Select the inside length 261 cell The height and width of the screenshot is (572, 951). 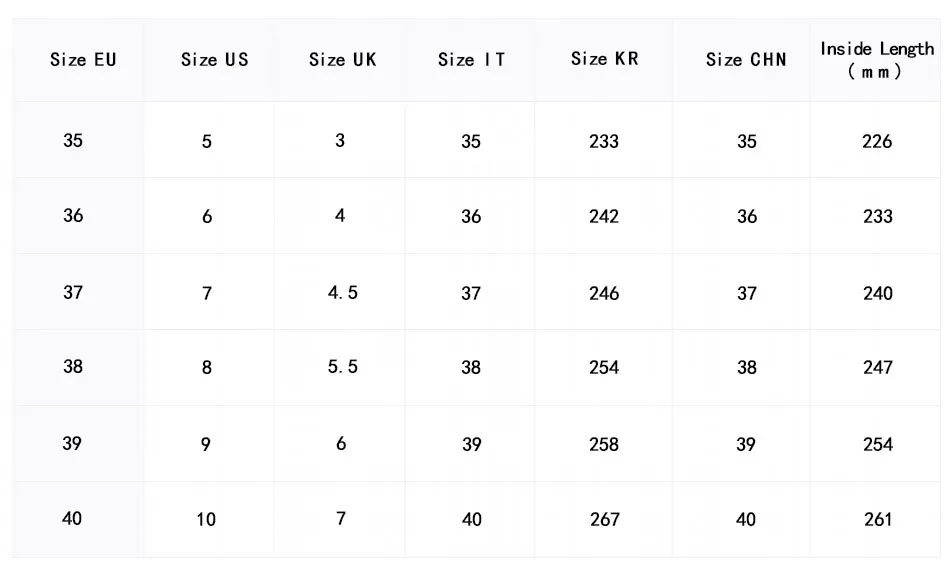877,520
